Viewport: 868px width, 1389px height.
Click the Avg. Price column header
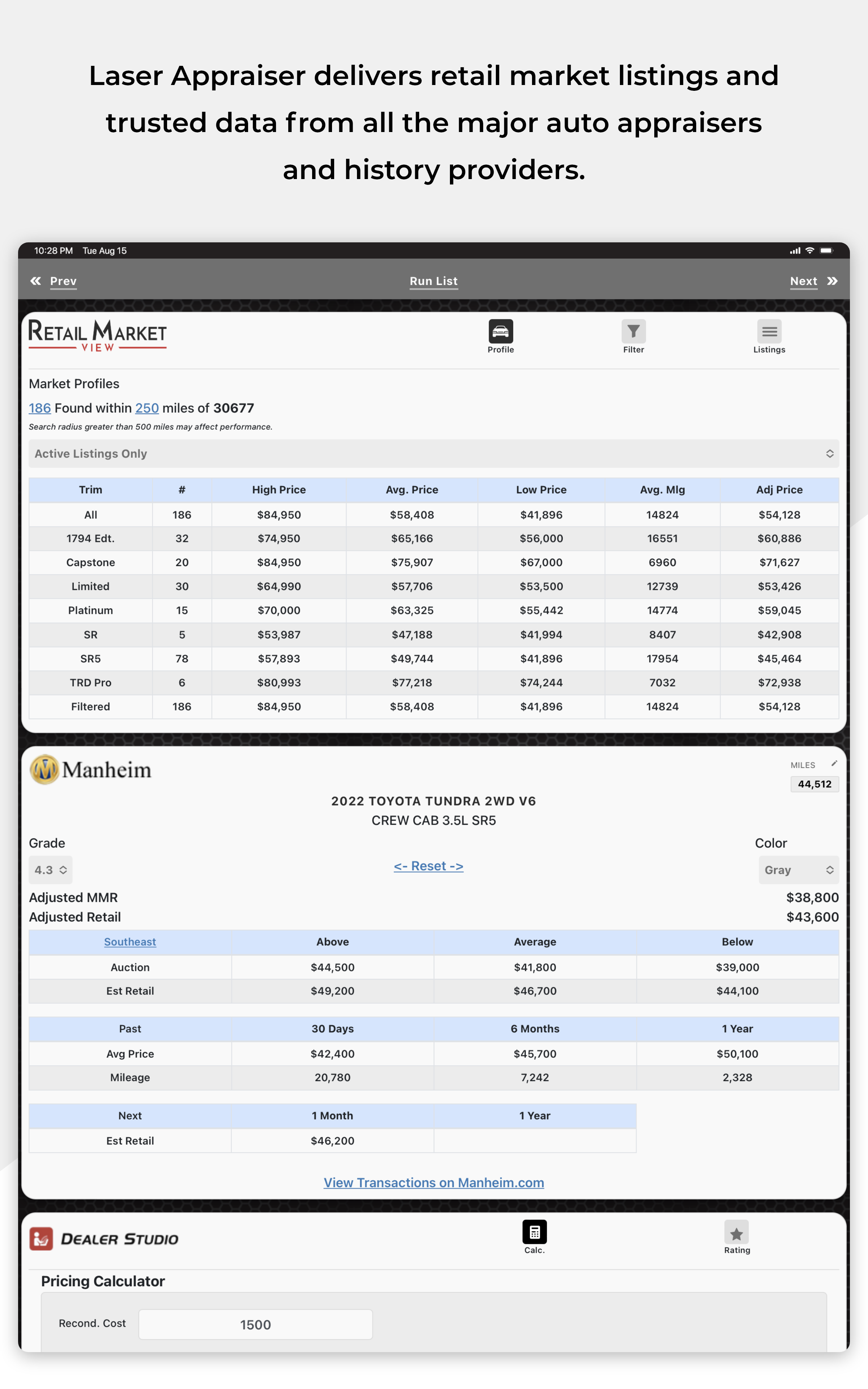point(412,490)
